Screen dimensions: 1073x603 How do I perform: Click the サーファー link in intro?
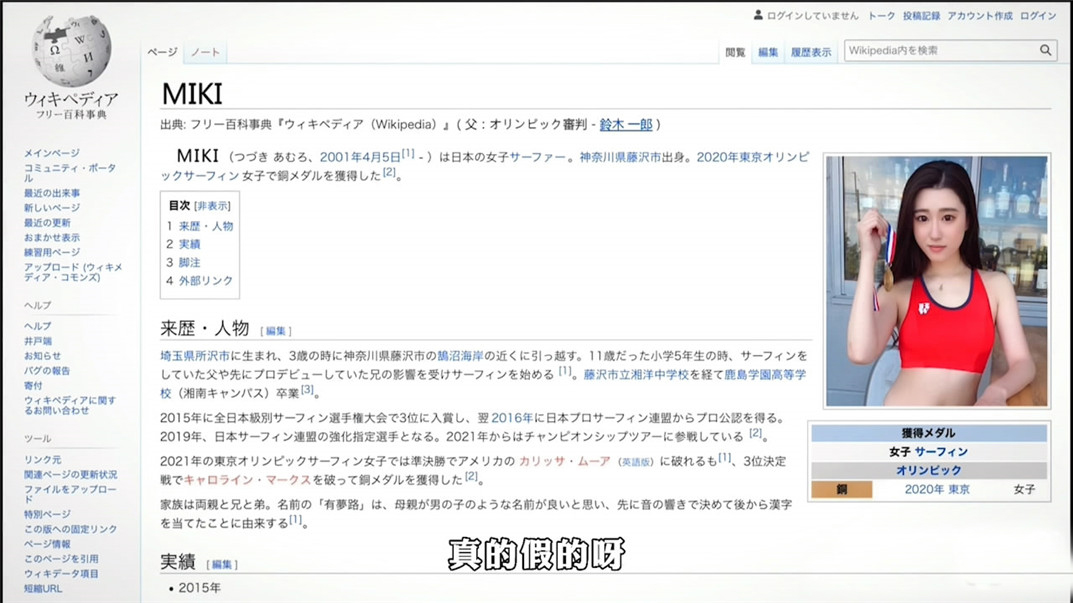(x=537, y=157)
